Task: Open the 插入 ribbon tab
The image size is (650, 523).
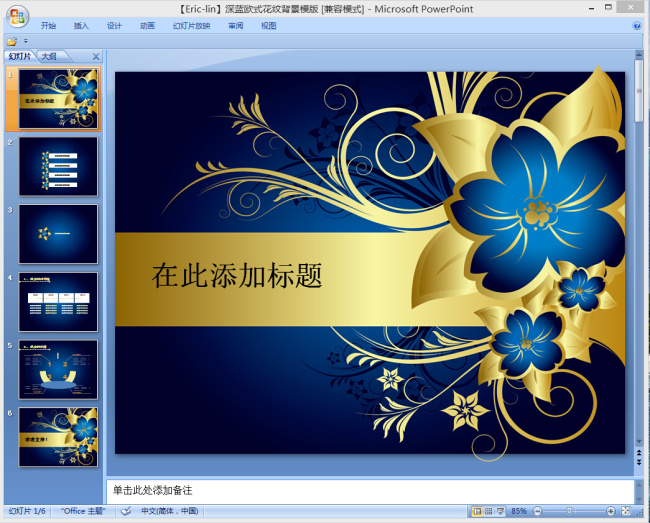Action: (x=81, y=26)
